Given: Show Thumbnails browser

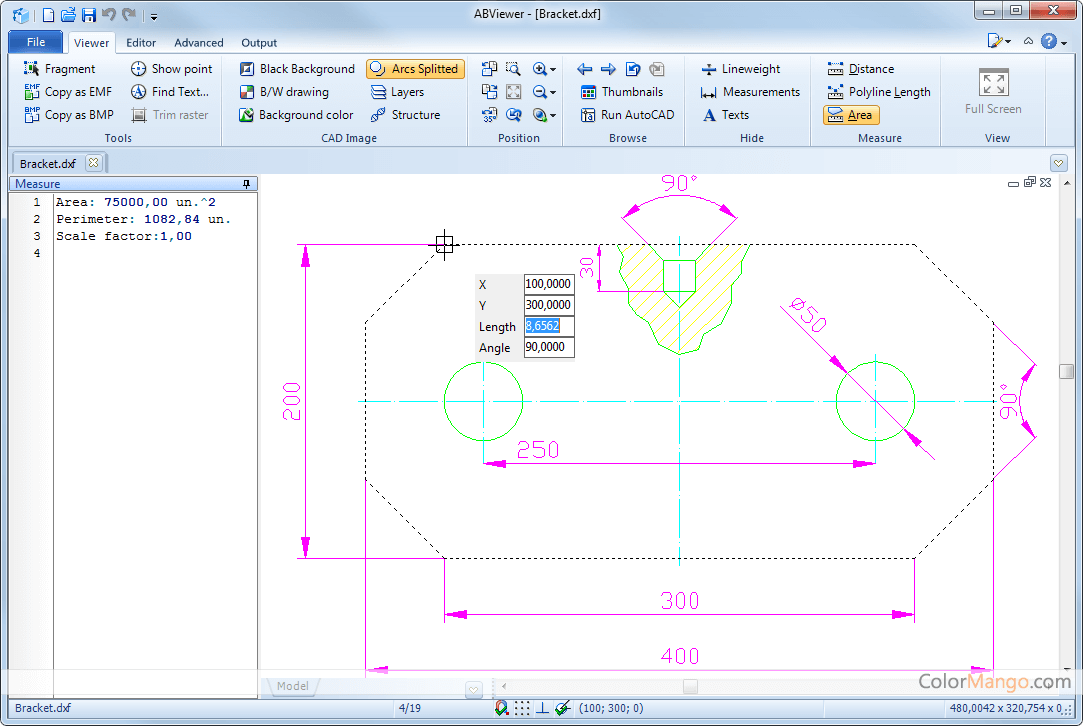Looking at the screenshot, I should point(621,92).
